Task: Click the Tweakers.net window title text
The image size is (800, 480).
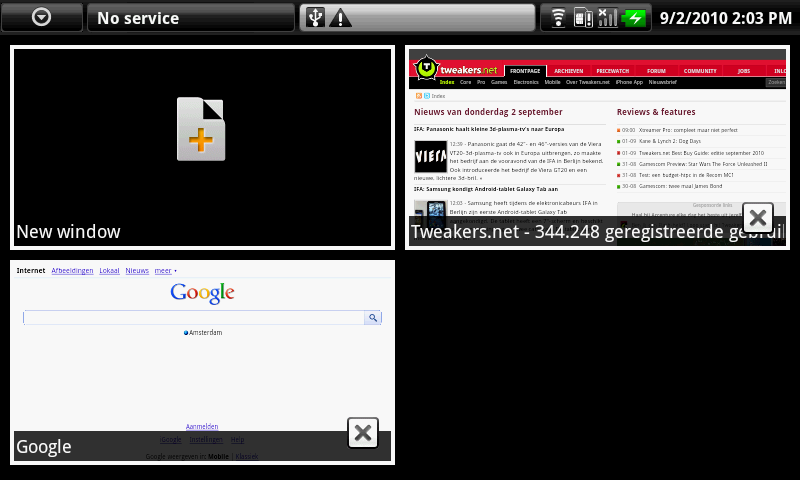Action: (597, 232)
